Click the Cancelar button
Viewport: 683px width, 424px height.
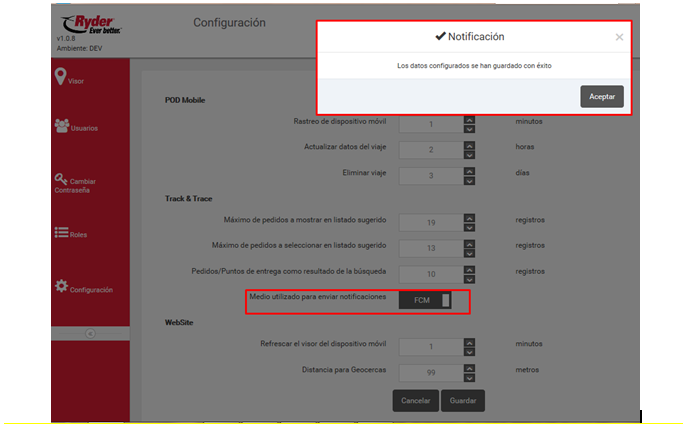[415, 401]
